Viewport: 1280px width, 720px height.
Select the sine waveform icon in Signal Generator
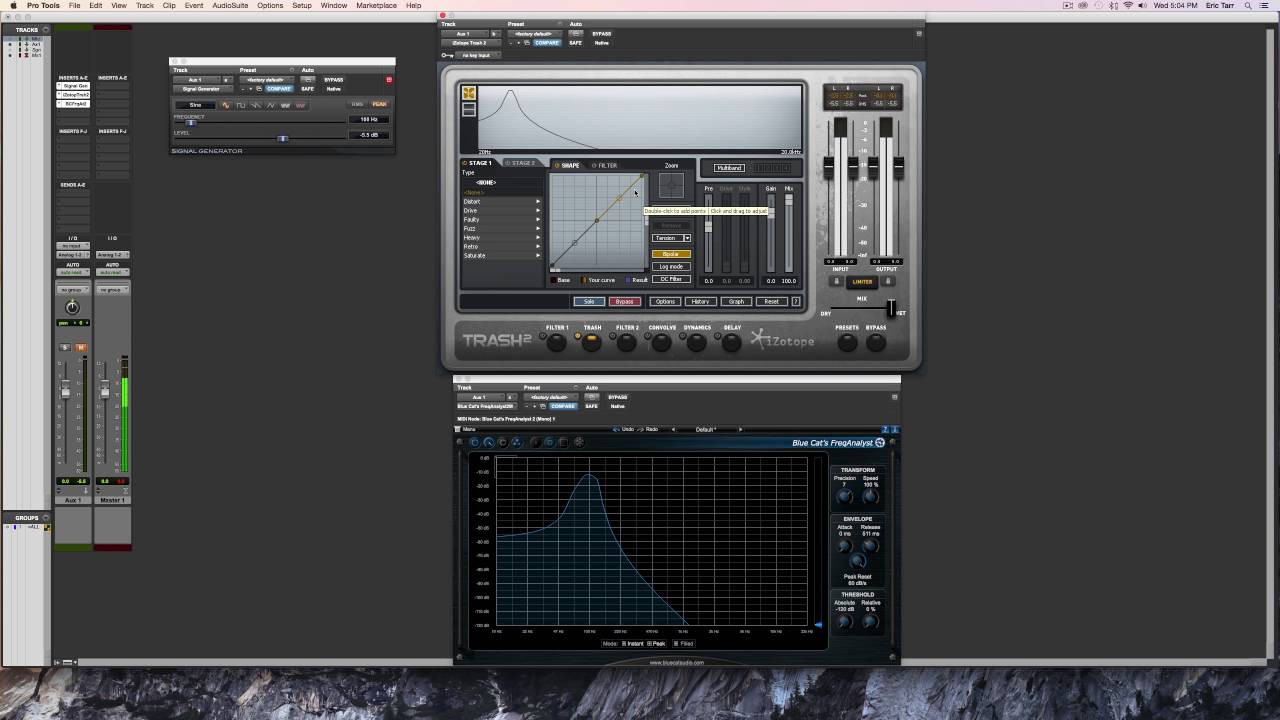(226, 105)
